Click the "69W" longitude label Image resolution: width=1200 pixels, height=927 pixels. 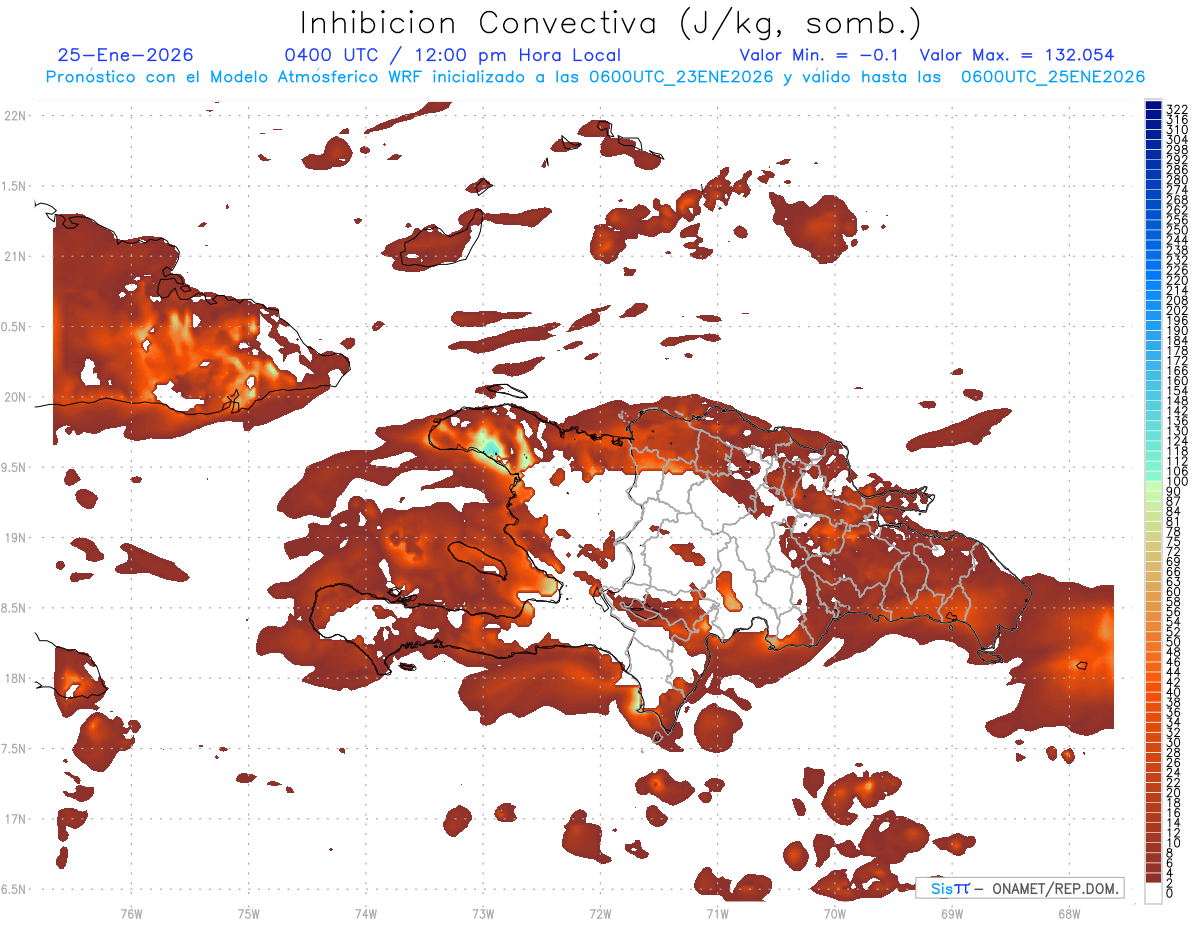tap(951, 913)
